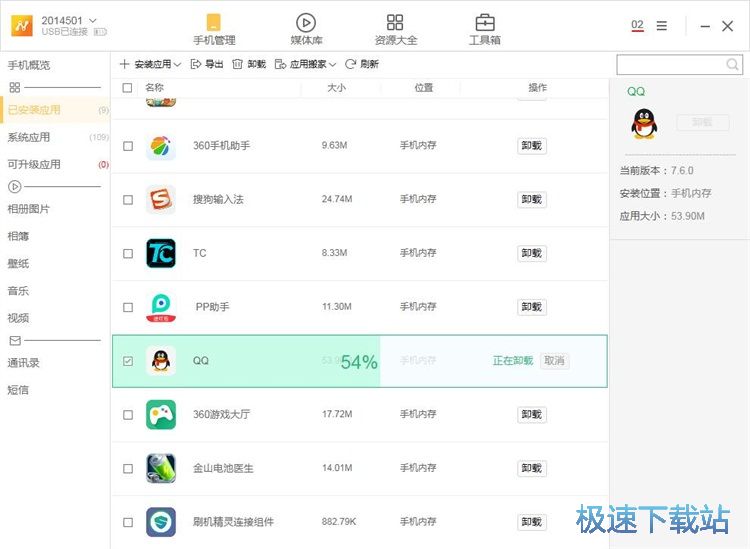Image resolution: width=750 pixels, height=549 pixels.
Task: Click the search input field
Action: (670, 65)
